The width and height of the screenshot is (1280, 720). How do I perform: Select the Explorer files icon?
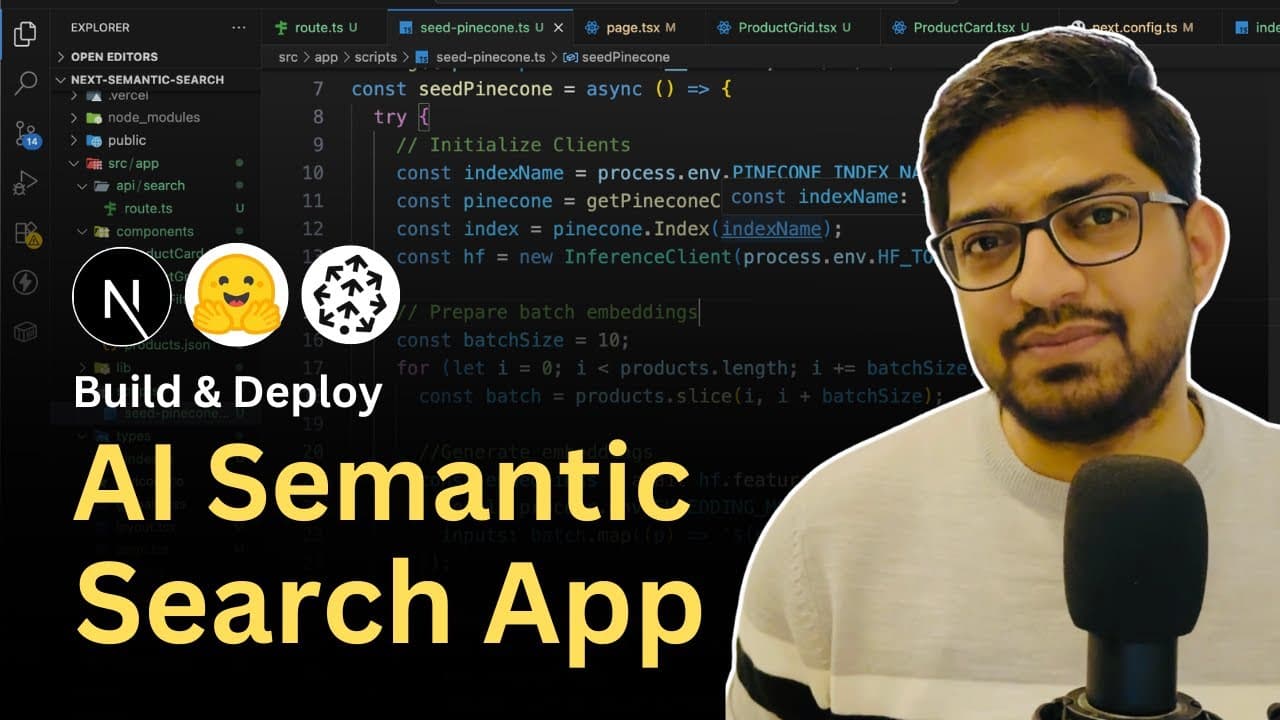25,33
